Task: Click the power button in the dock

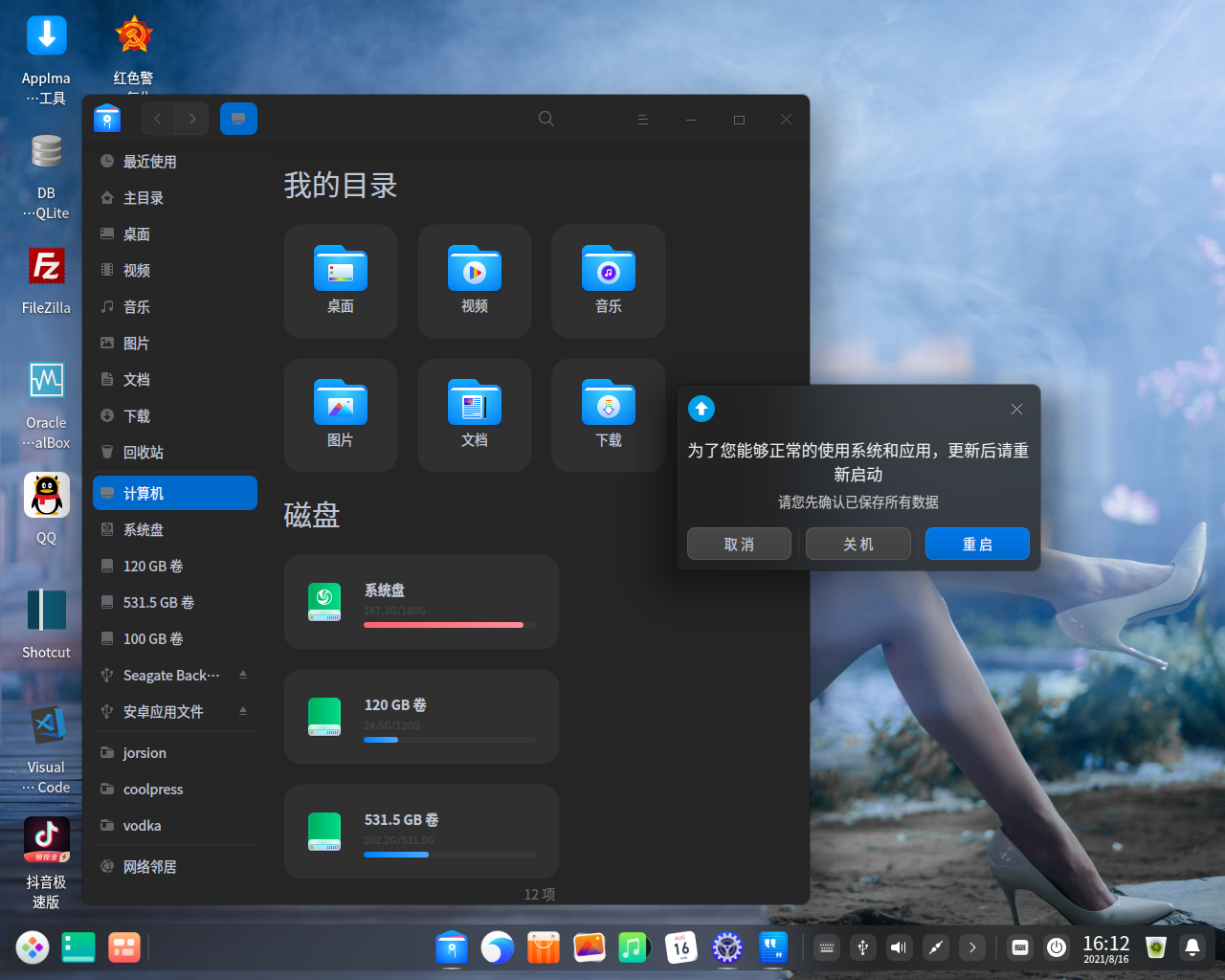Action: coord(1057,947)
